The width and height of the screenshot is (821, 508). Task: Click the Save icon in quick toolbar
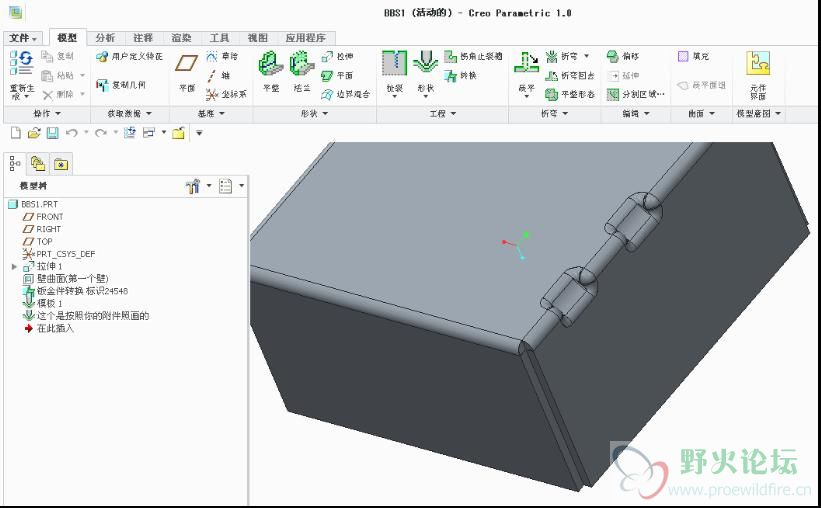52,133
